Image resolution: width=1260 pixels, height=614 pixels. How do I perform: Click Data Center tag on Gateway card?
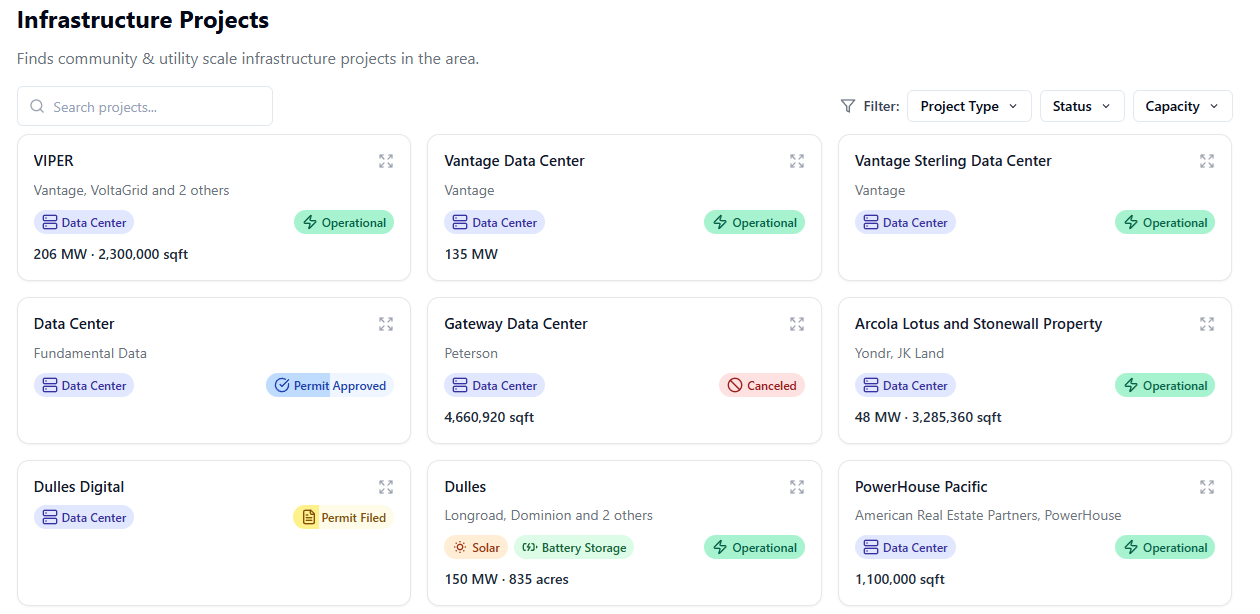(x=495, y=385)
